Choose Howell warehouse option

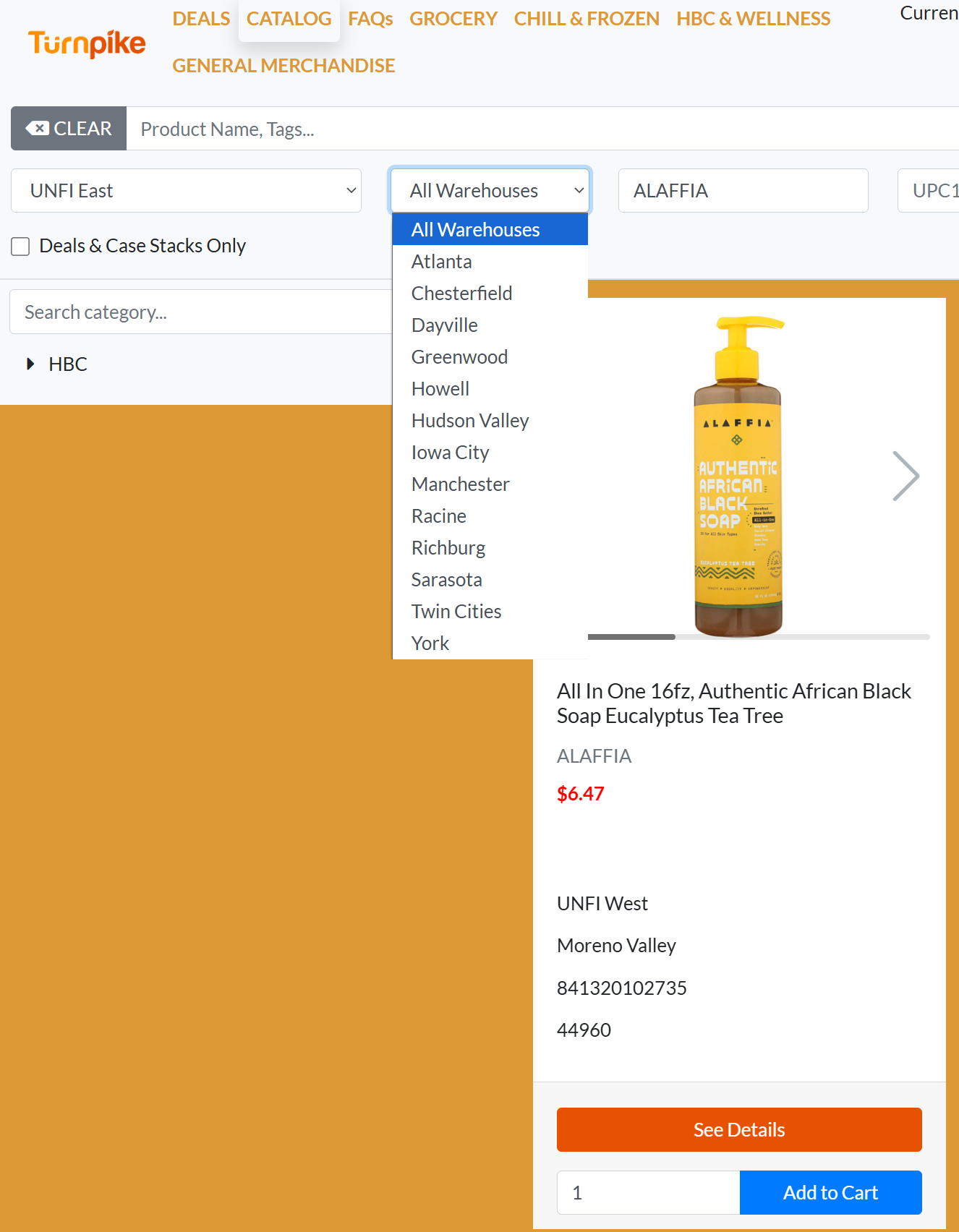(x=490, y=388)
